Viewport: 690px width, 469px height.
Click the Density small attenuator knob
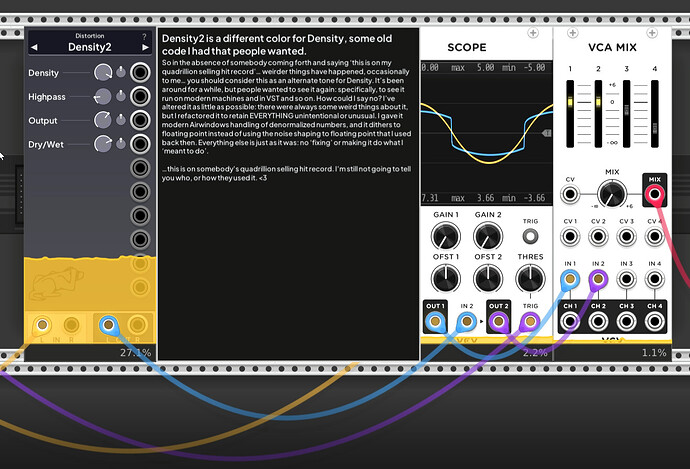[x=121, y=72]
